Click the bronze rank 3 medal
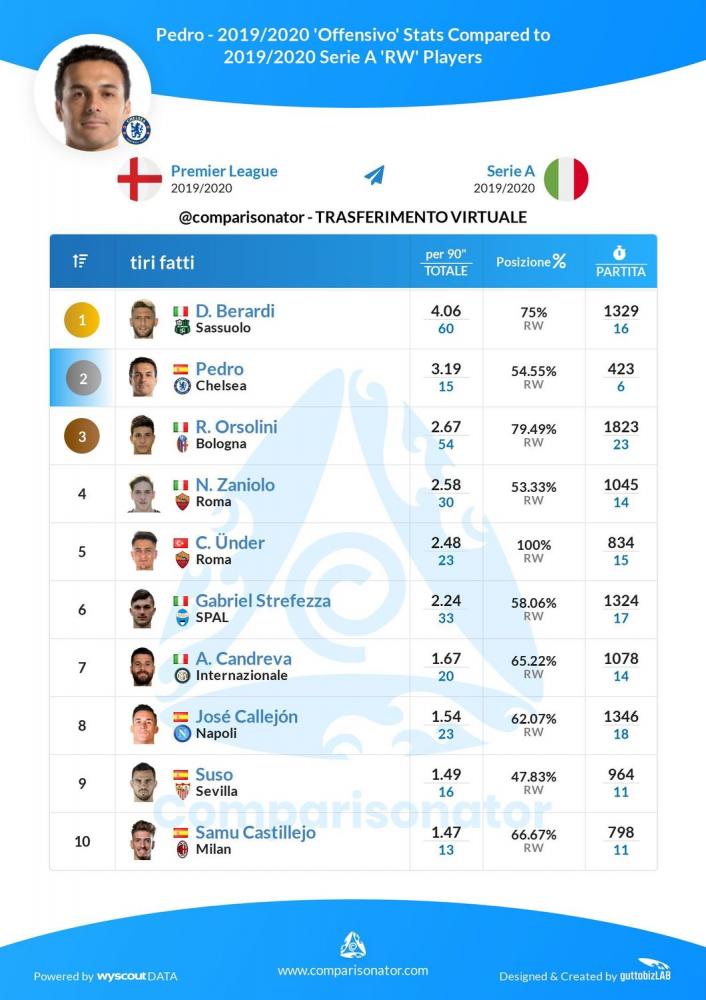This screenshot has width=706, height=1000. pyautogui.click(x=82, y=436)
